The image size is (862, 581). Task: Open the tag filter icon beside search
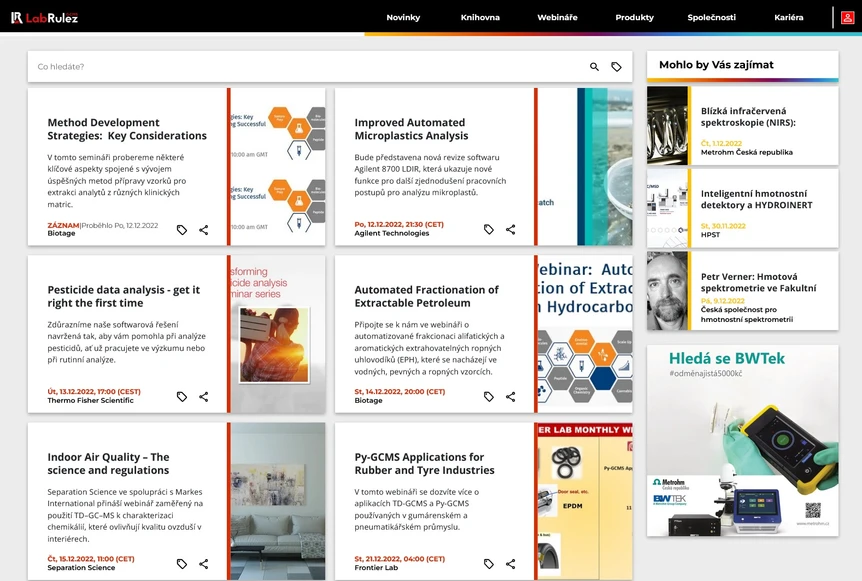pos(618,66)
